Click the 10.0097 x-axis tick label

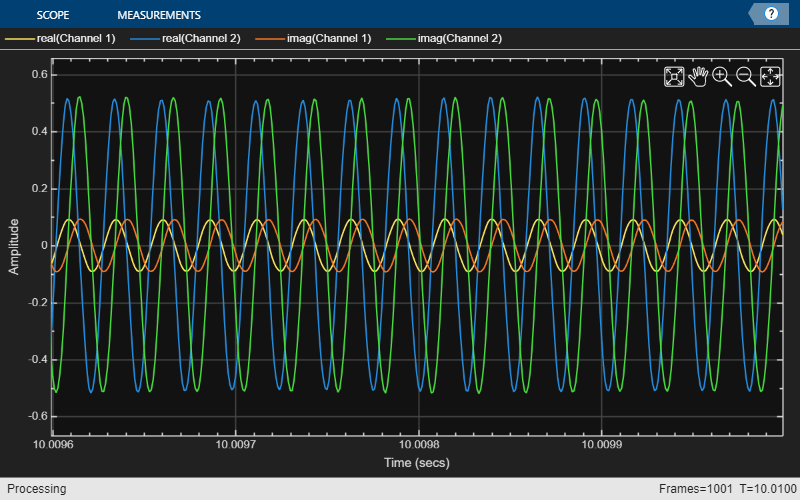(x=235, y=444)
